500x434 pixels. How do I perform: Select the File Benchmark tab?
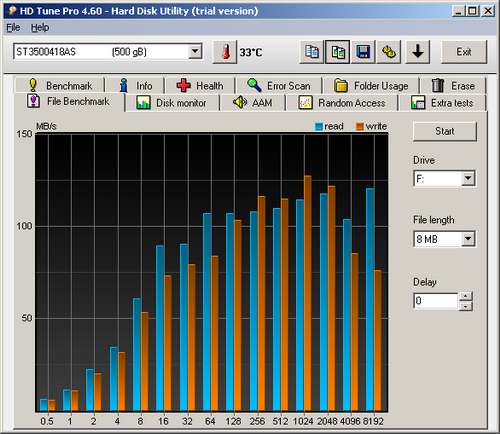point(69,101)
